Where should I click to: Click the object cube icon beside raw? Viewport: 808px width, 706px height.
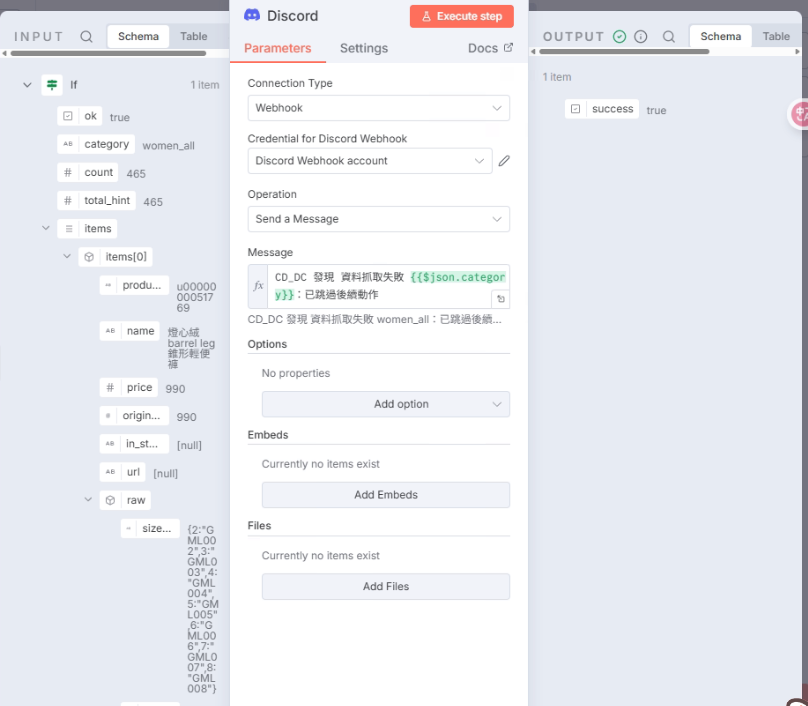pyautogui.click(x=110, y=500)
